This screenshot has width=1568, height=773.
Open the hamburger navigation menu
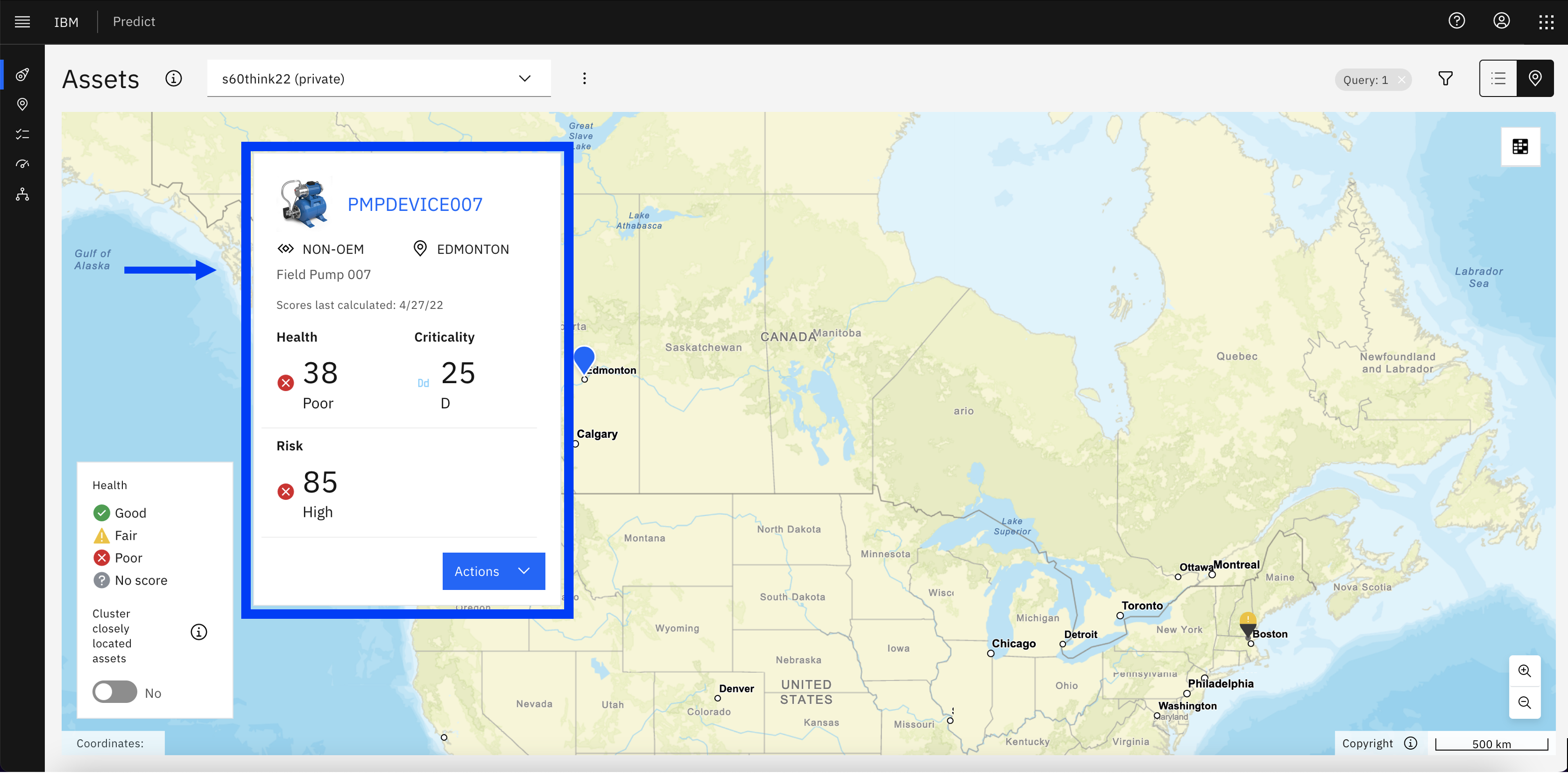click(x=22, y=22)
